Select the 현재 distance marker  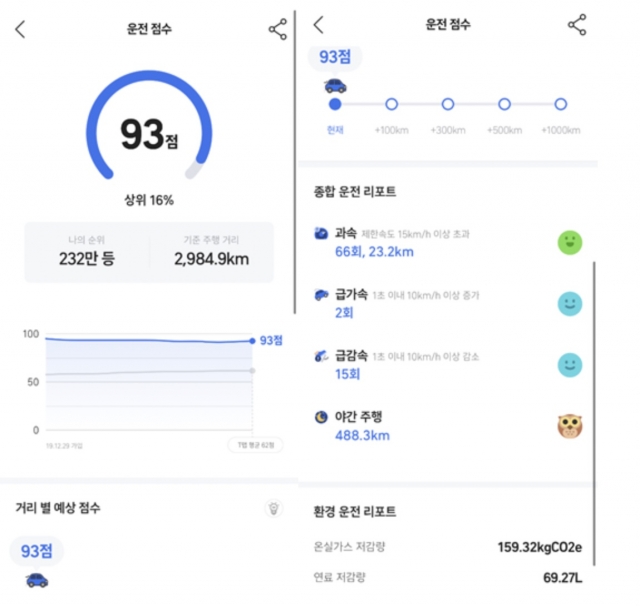tap(335, 104)
